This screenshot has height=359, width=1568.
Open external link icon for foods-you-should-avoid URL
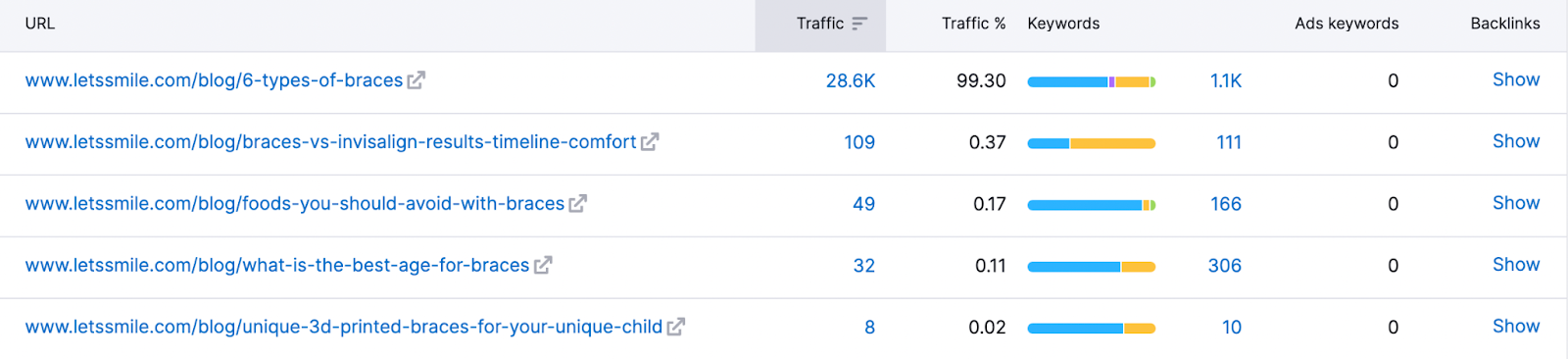578,204
